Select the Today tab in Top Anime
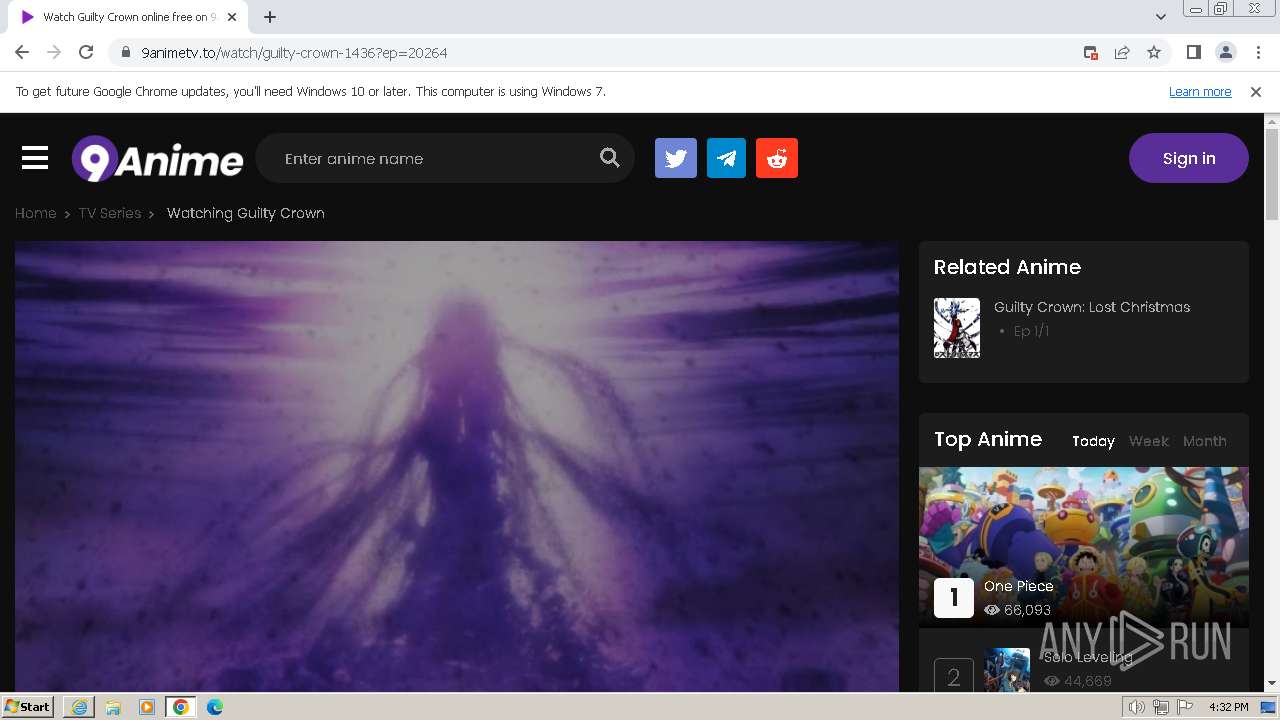 [1093, 441]
